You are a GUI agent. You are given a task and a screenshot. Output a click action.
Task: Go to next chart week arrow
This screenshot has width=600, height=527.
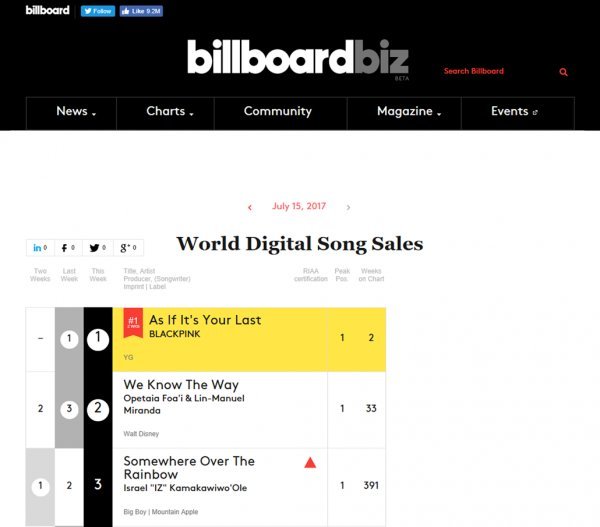click(348, 207)
